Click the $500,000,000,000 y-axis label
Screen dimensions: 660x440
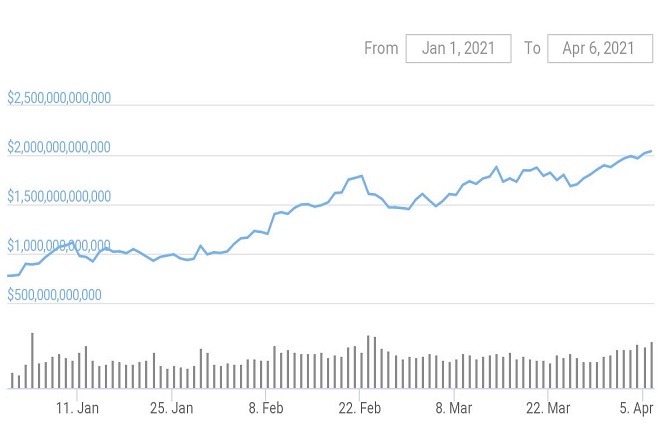pyautogui.click(x=54, y=295)
